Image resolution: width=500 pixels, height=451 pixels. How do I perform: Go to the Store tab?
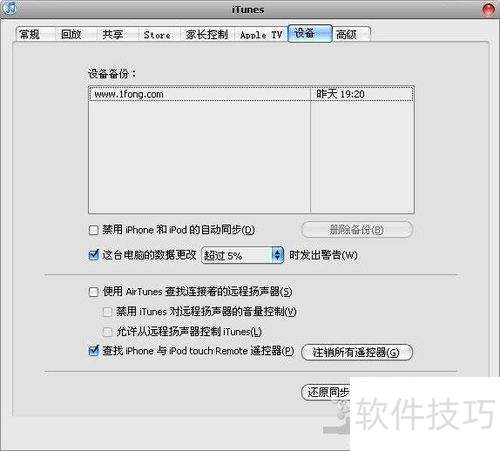click(159, 34)
